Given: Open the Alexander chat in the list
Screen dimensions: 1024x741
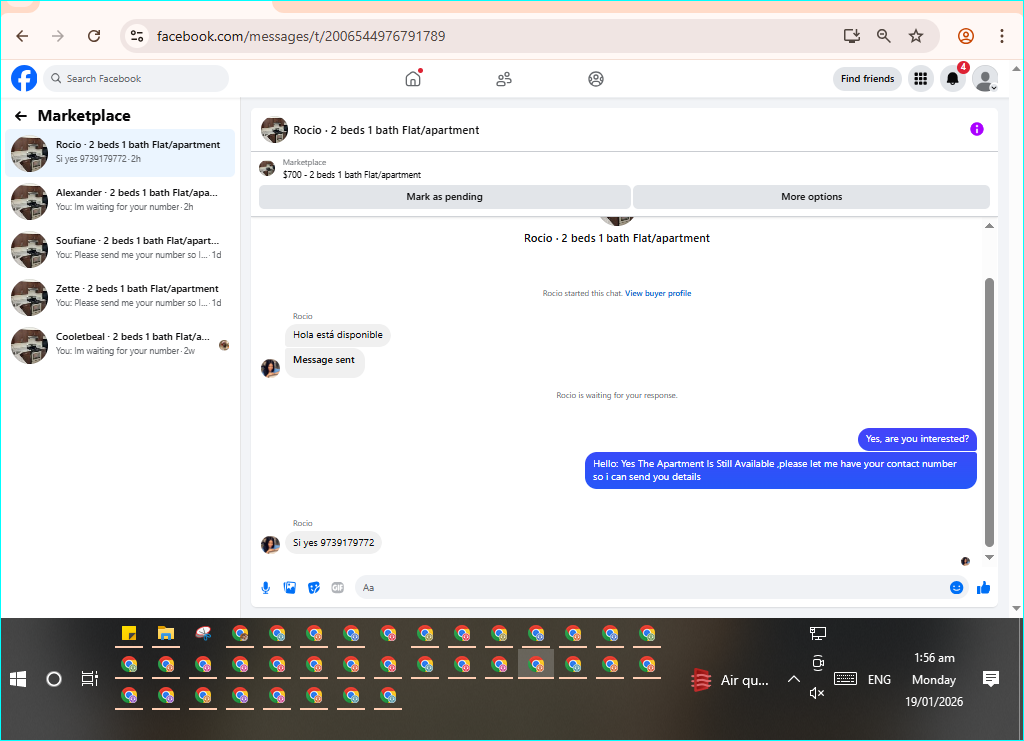Looking at the screenshot, I should [x=120, y=201].
